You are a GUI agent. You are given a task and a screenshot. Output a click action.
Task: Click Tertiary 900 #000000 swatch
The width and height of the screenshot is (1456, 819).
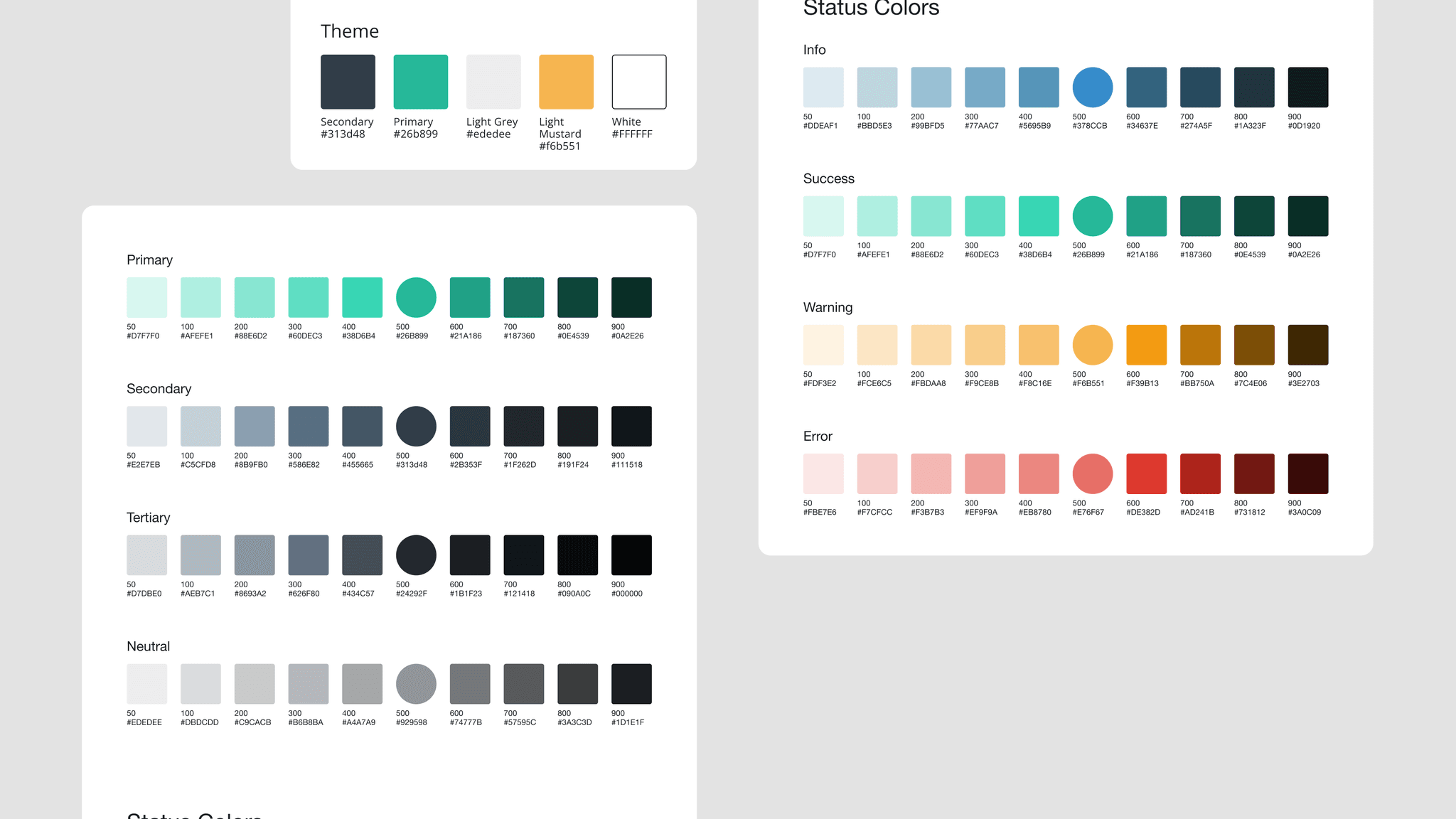tap(631, 555)
